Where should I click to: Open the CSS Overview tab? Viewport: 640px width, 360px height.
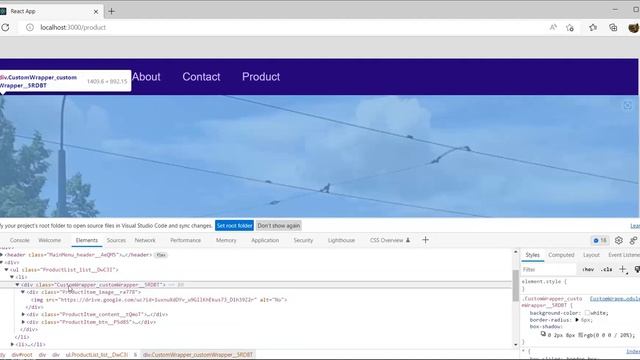[x=389, y=240]
